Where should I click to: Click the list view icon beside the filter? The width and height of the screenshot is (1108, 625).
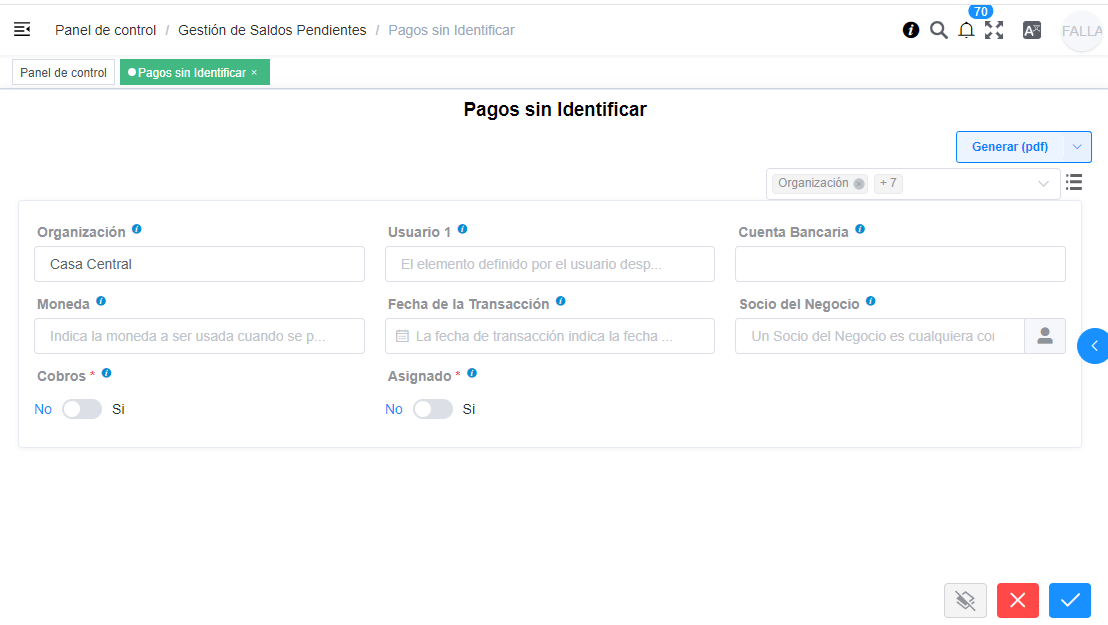(1074, 182)
